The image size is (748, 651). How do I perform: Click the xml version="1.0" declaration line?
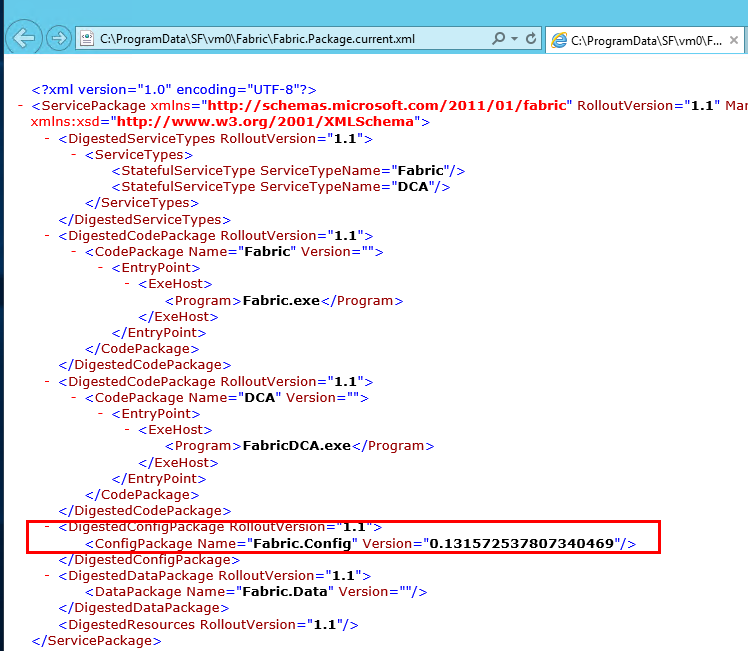[174, 90]
